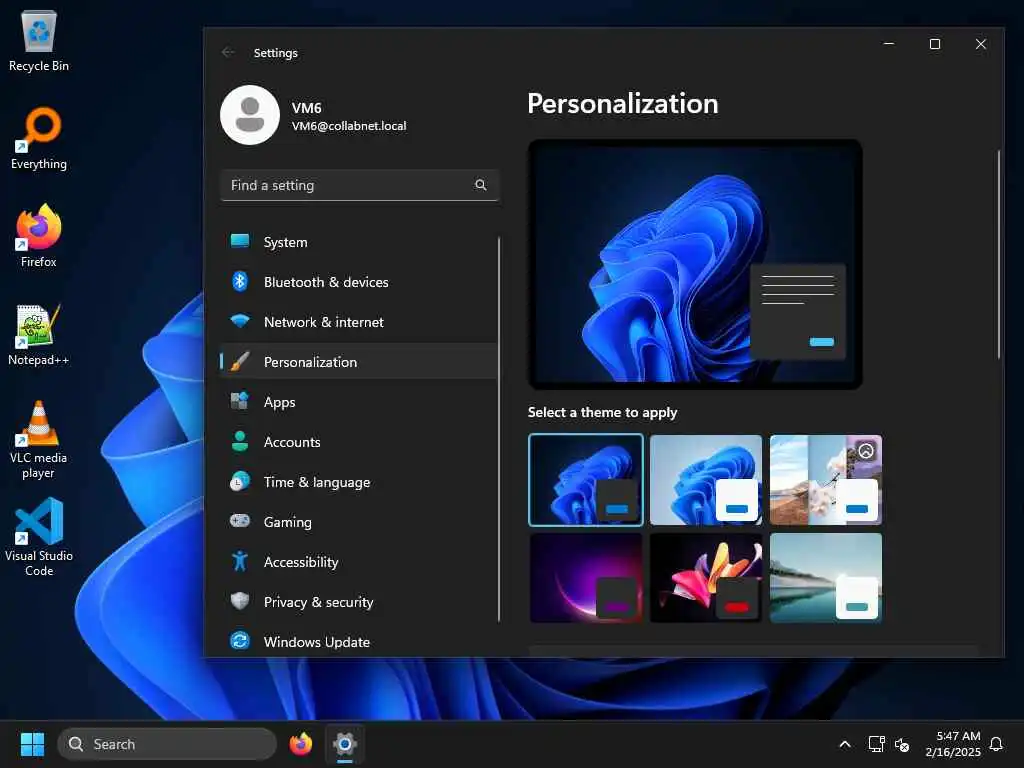Minimize the Settings window
Image resolution: width=1024 pixels, height=768 pixels.
click(x=889, y=44)
